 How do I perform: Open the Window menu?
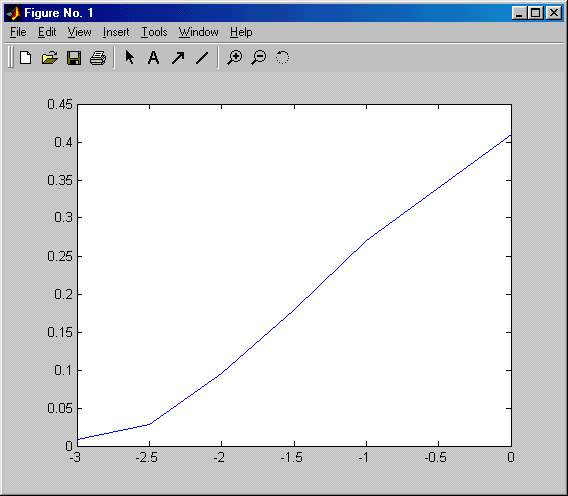pos(199,32)
